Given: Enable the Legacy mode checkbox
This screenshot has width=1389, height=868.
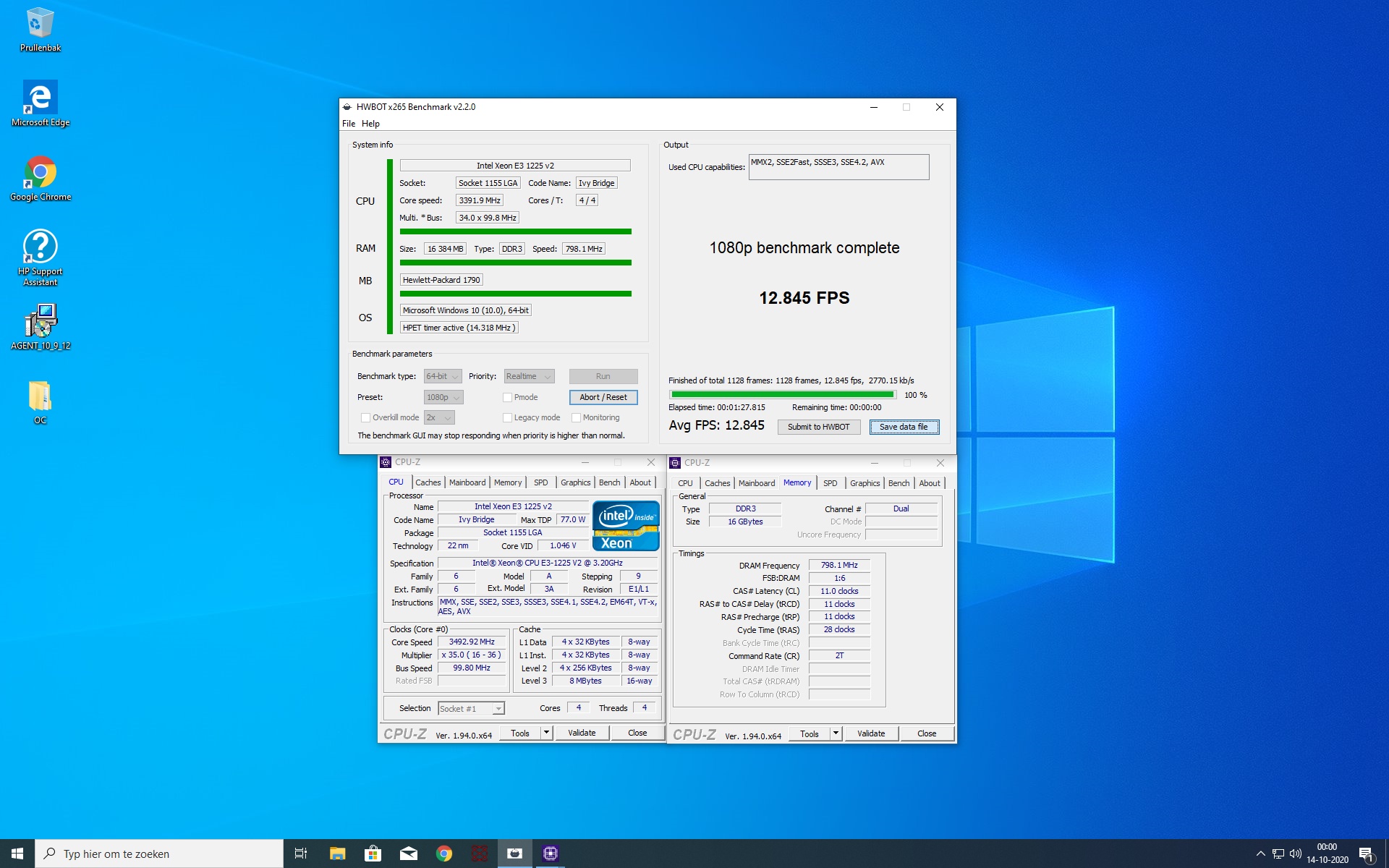Looking at the screenshot, I should coord(507,417).
